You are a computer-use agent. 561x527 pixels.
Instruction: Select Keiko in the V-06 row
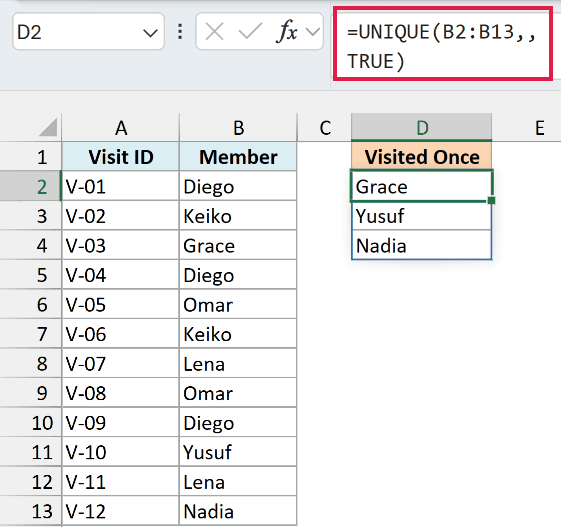[238, 334]
